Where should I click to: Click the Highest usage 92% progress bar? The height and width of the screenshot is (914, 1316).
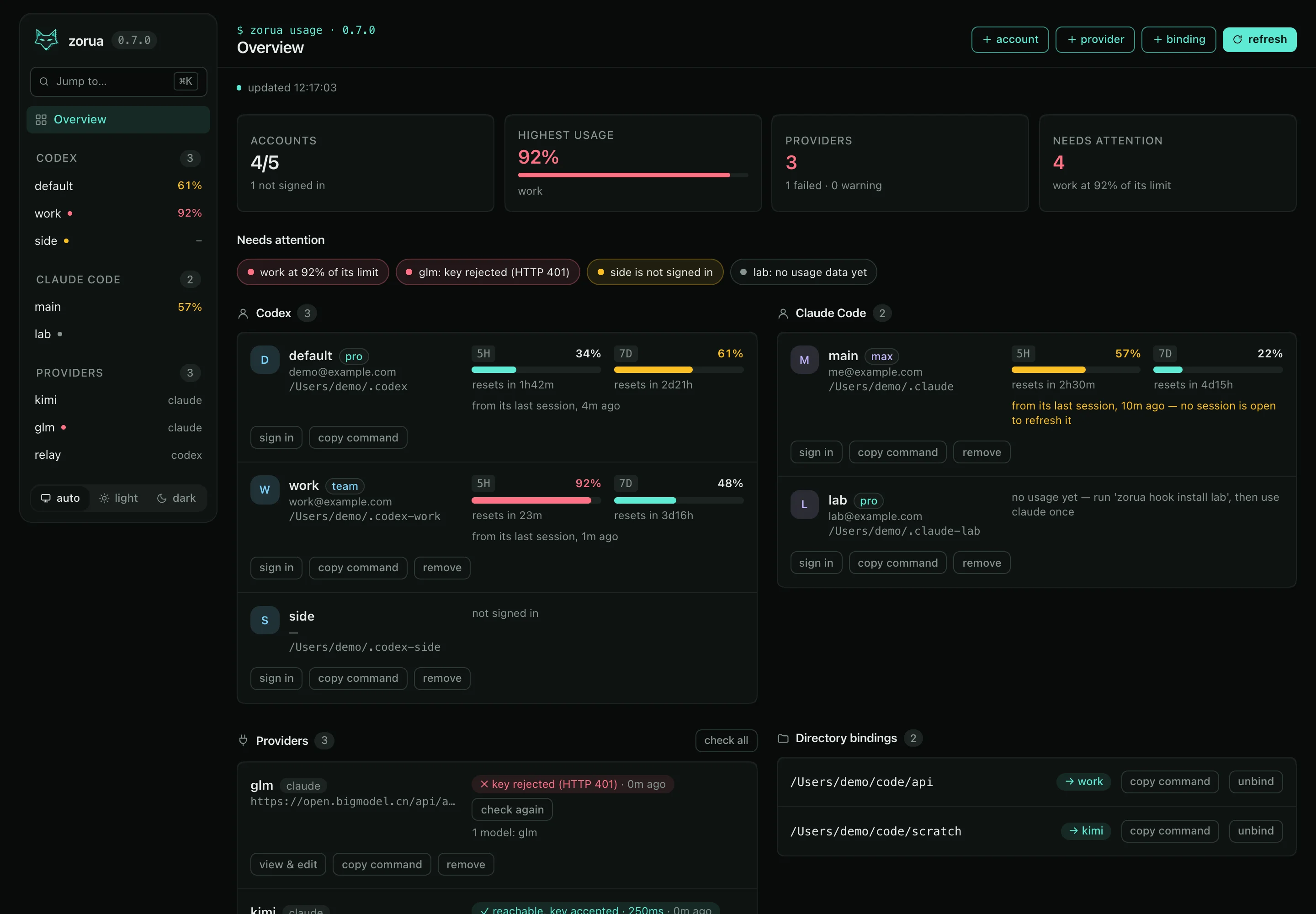633,175
